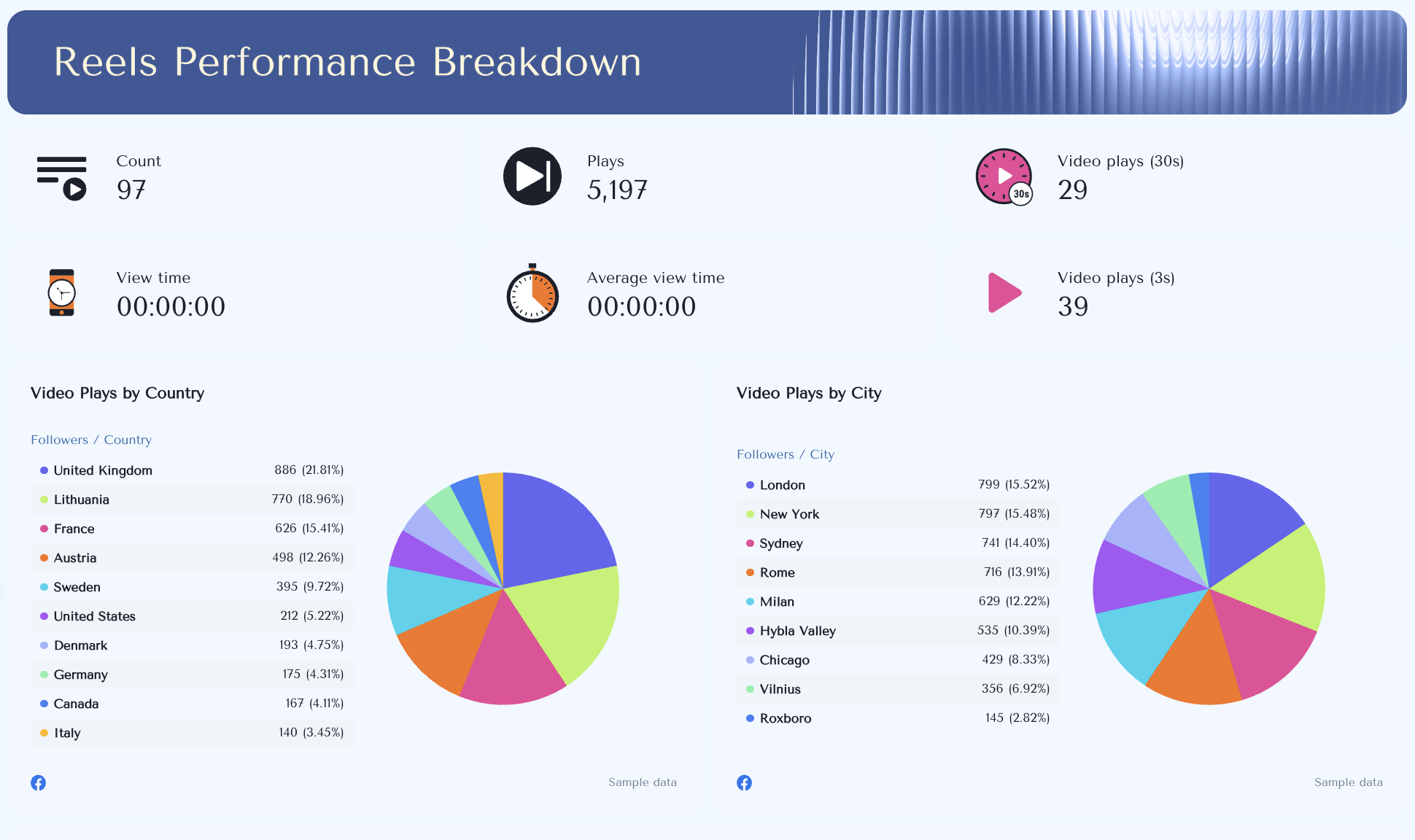Click the Sample data link under country chart
This screenshot has width=1415, height=840.
[642, 782]
